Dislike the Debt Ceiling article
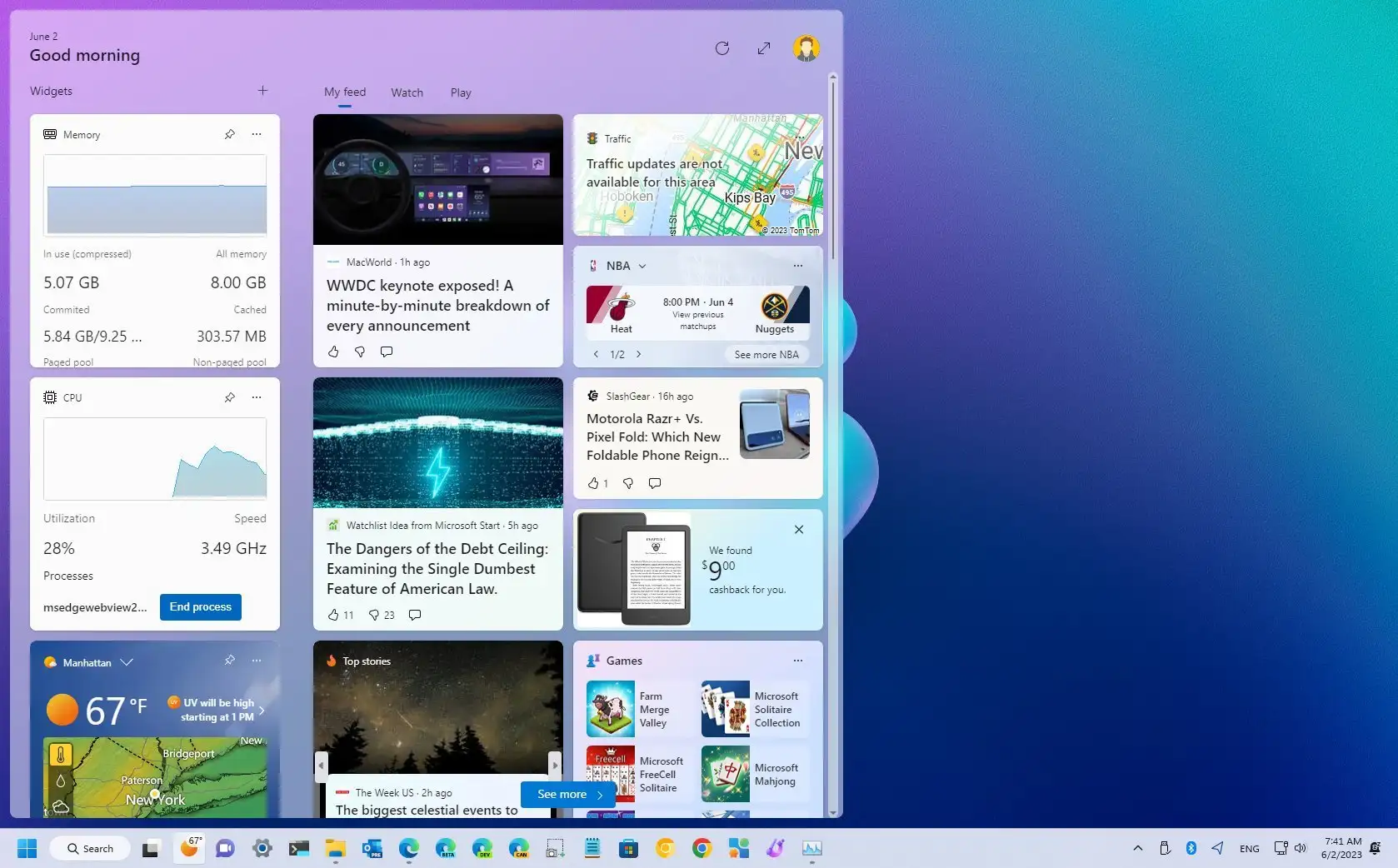The image size is (1398, 868). click(x=374, y=615)
